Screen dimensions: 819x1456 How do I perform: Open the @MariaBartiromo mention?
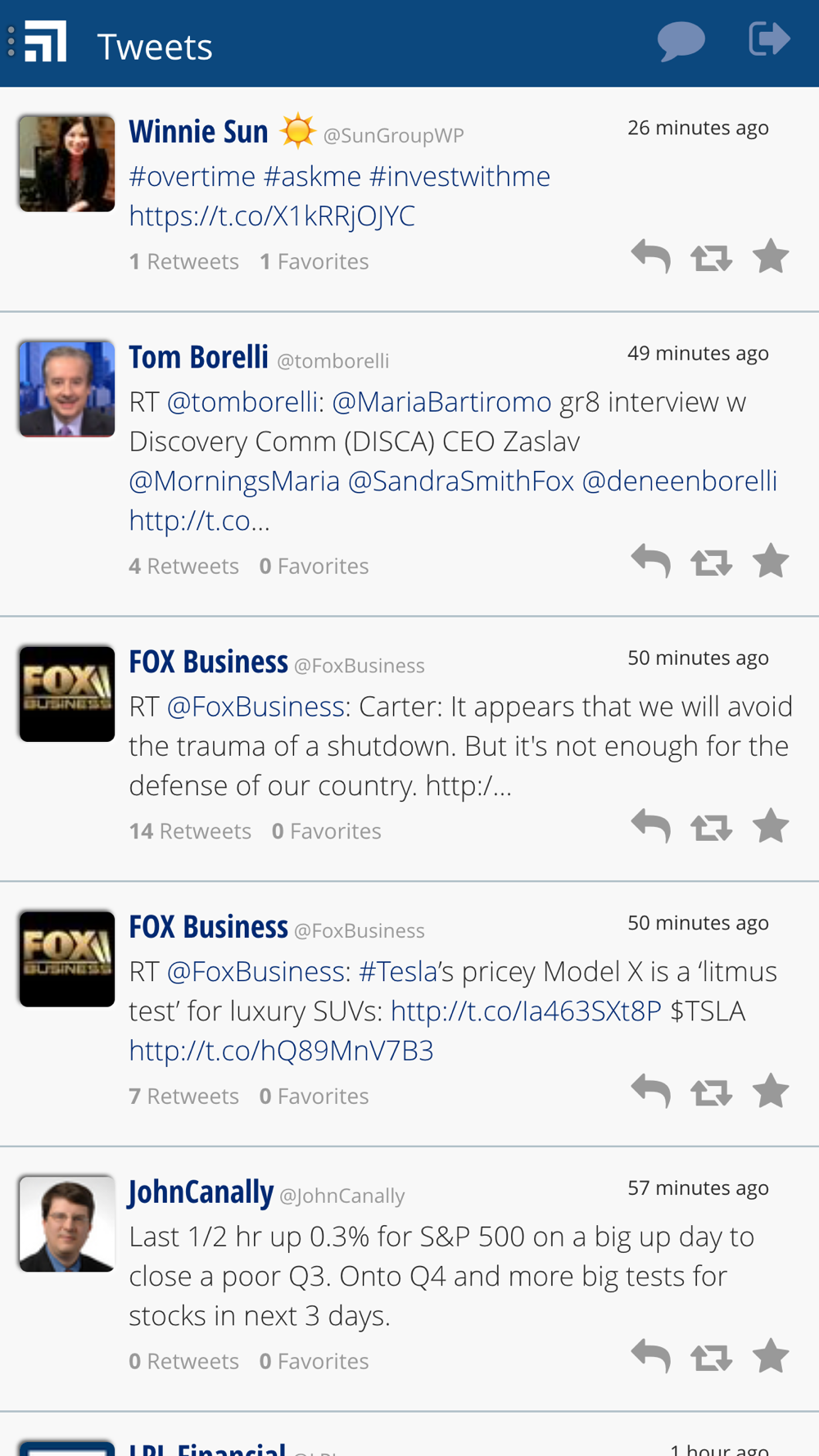click(441, 402)
